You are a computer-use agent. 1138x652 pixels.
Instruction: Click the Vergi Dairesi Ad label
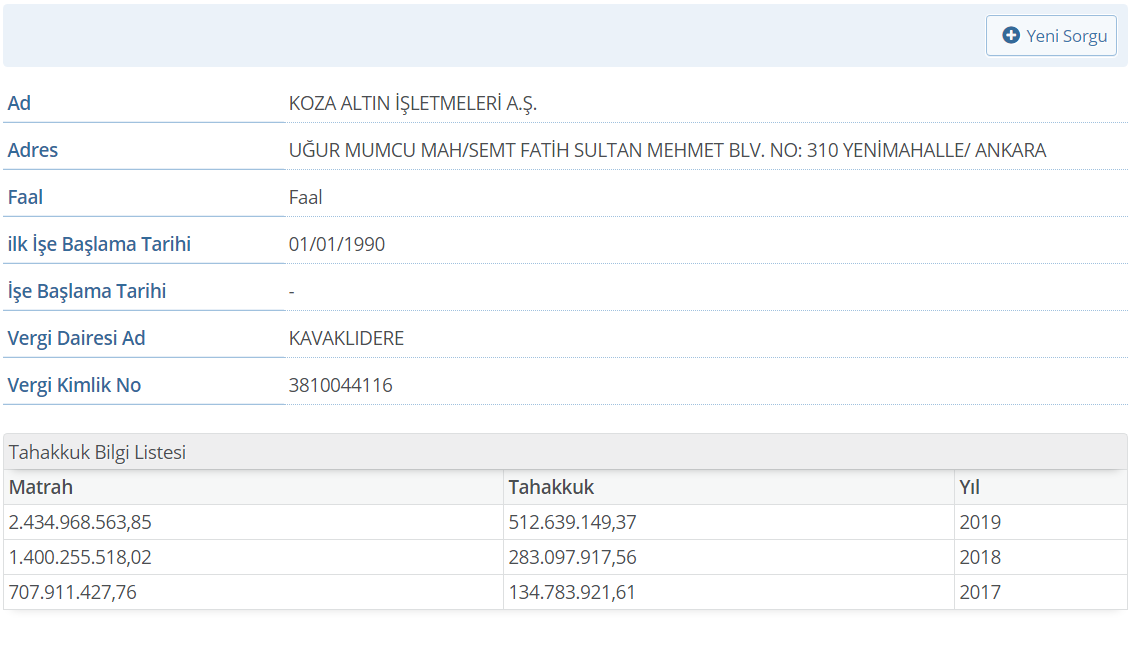[76, 338]
